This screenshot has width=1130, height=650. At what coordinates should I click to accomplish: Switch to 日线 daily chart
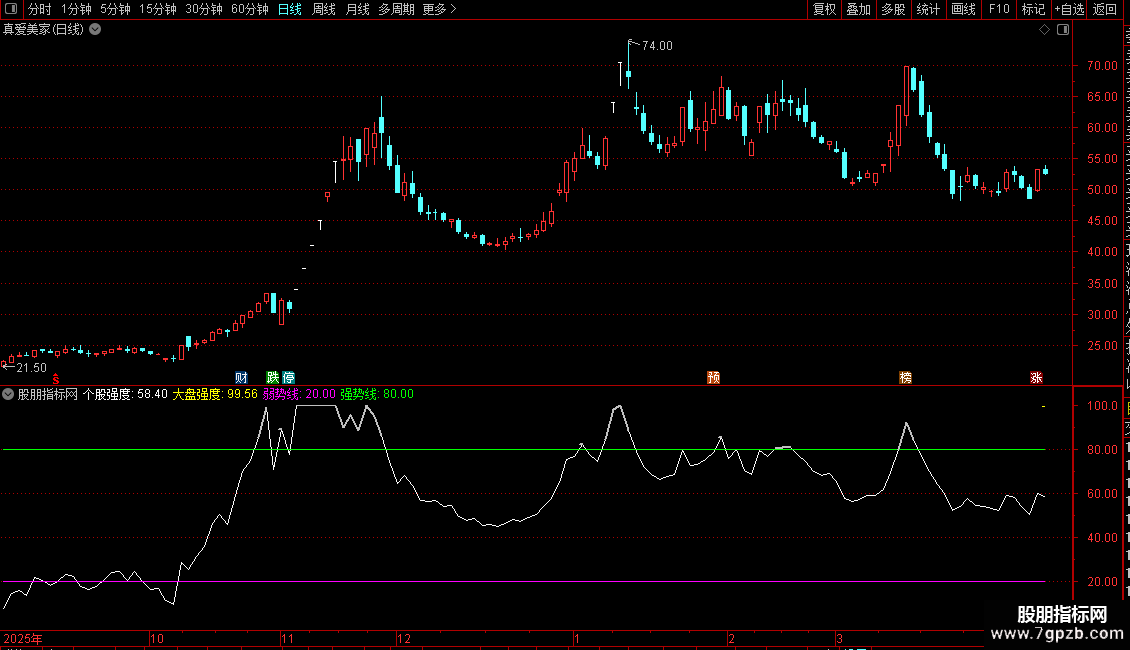point(290,9)
